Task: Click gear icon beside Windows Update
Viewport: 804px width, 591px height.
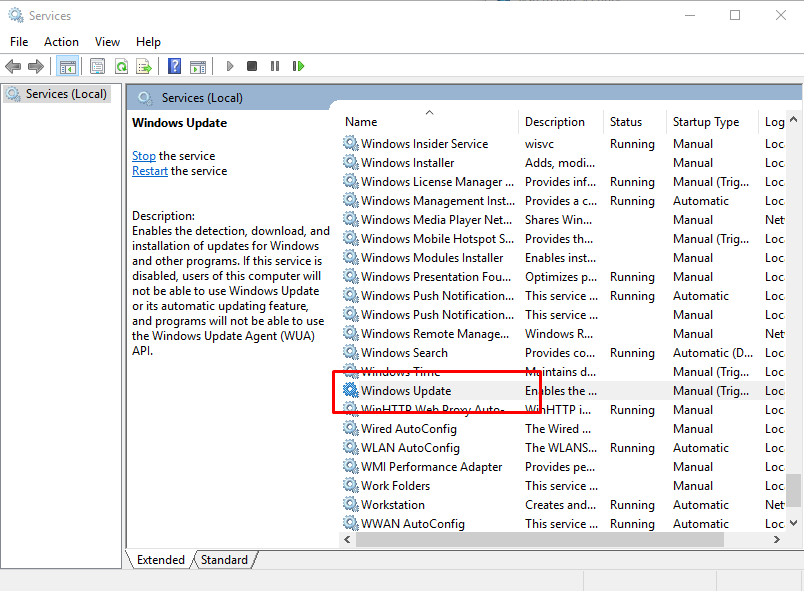Action: point(351,391)
